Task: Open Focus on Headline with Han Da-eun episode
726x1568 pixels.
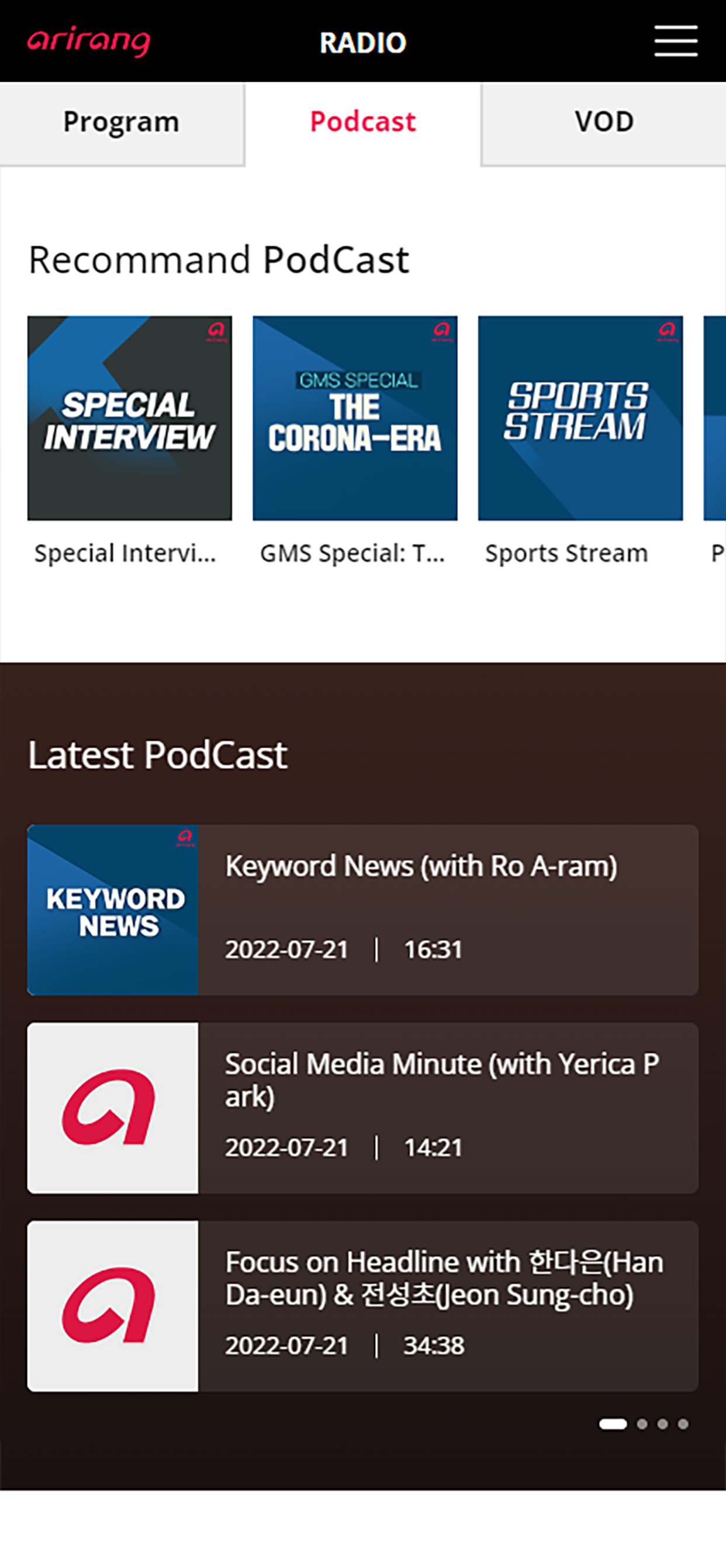Action: pyautogui.click(x=363, y=1306)
